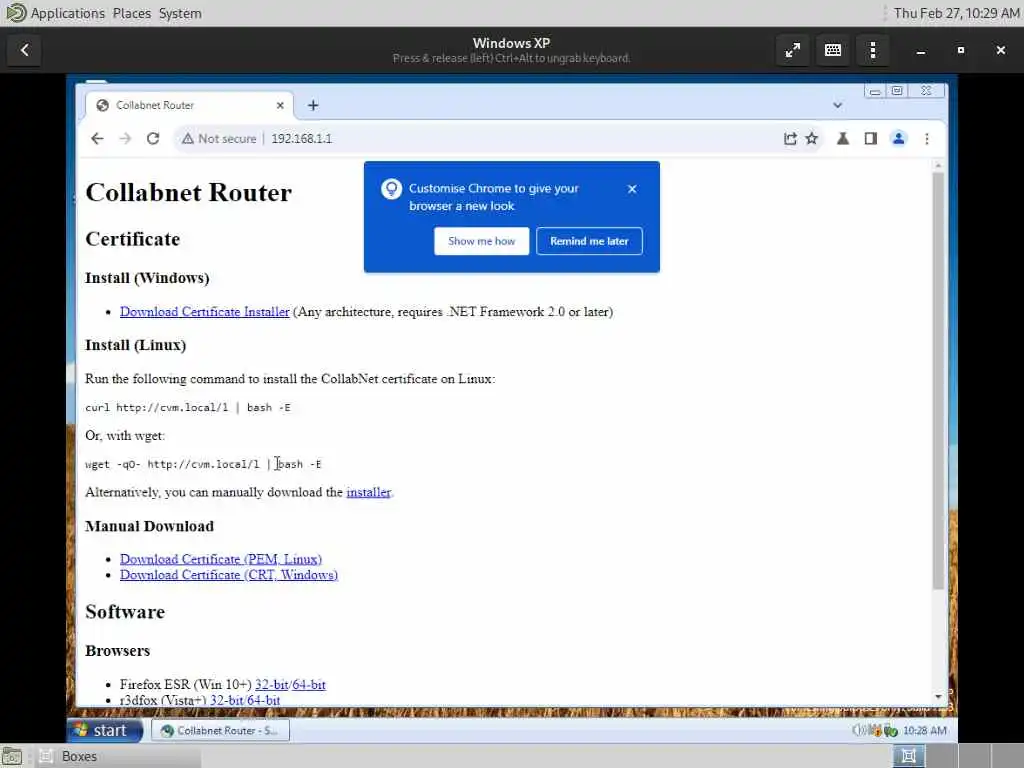This screenshot has width=1024, height=768.
Task: Click scrollbar up arrow
Action: point(938,166)
